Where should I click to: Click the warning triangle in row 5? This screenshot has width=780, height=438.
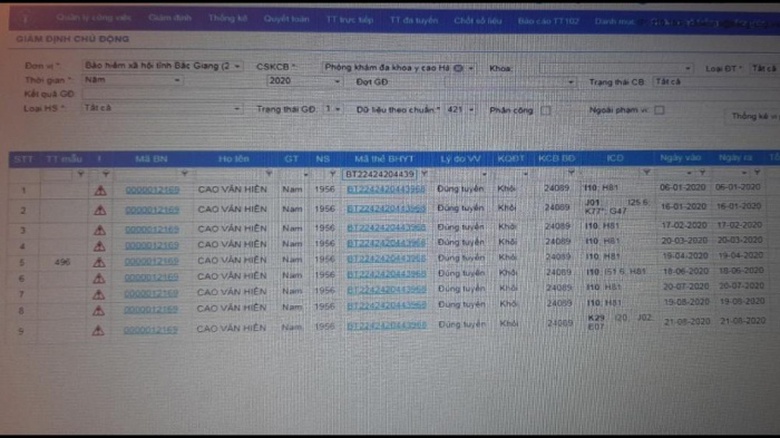click(99, 262)
